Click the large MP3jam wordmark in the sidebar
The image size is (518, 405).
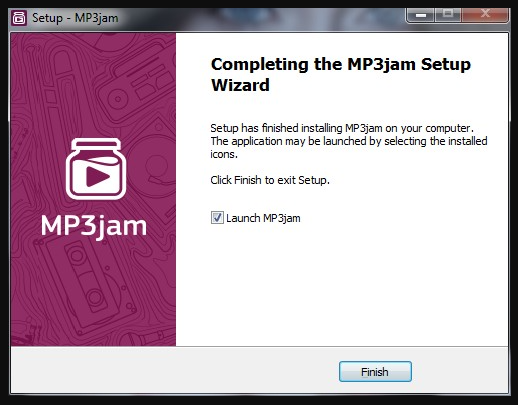coord(94,227)
